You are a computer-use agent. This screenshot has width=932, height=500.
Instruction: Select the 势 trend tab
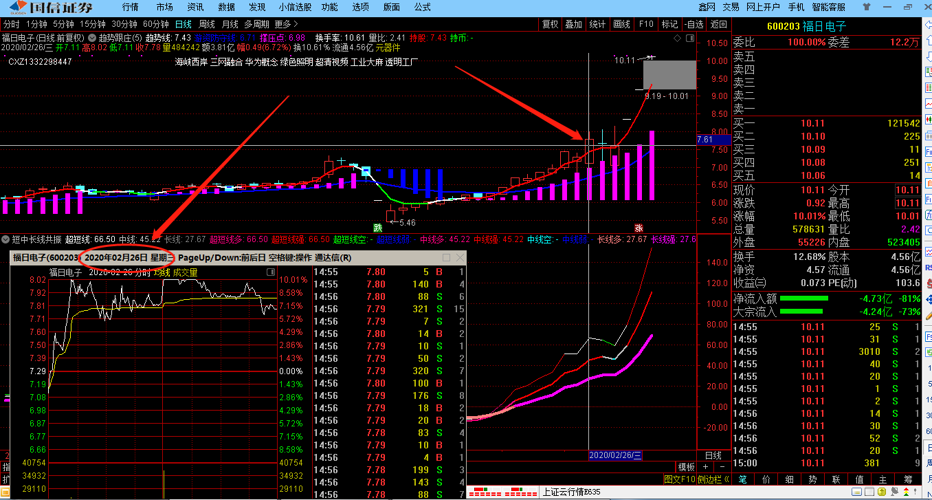pyautogui.click(x=813, y=479)
